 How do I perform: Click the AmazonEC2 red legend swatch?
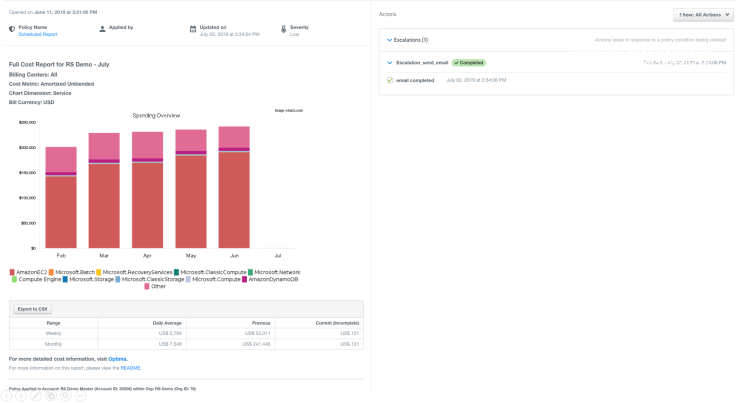point(13,272)
